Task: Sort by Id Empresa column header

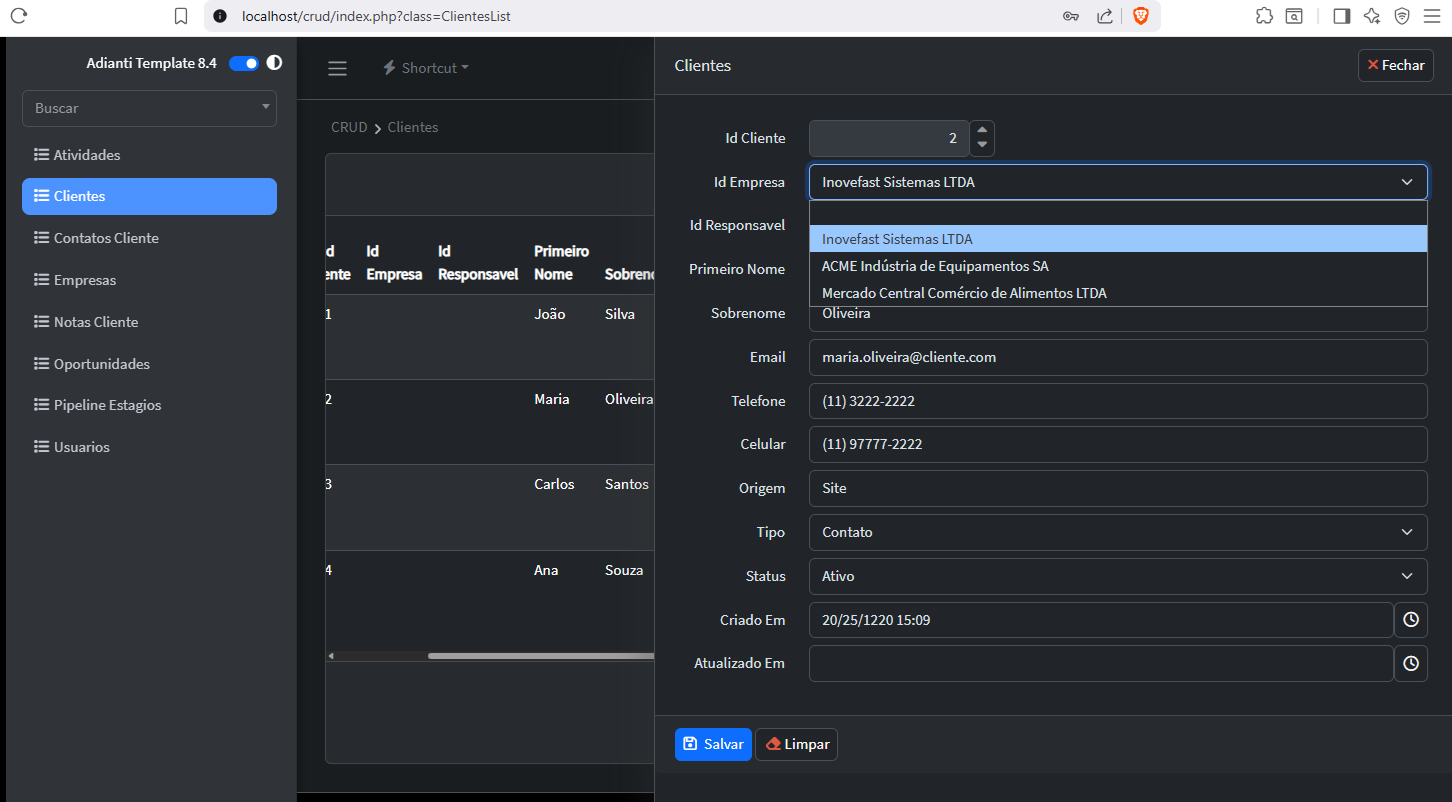Action: pos(394,262)
